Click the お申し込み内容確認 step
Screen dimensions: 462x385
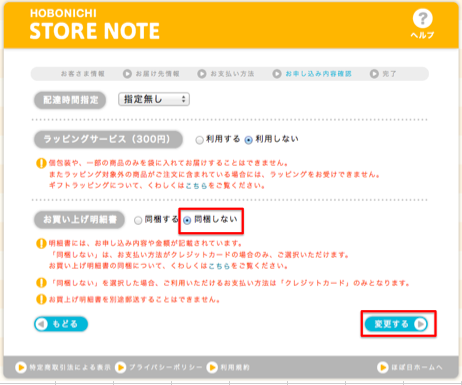tap(318, 74)
